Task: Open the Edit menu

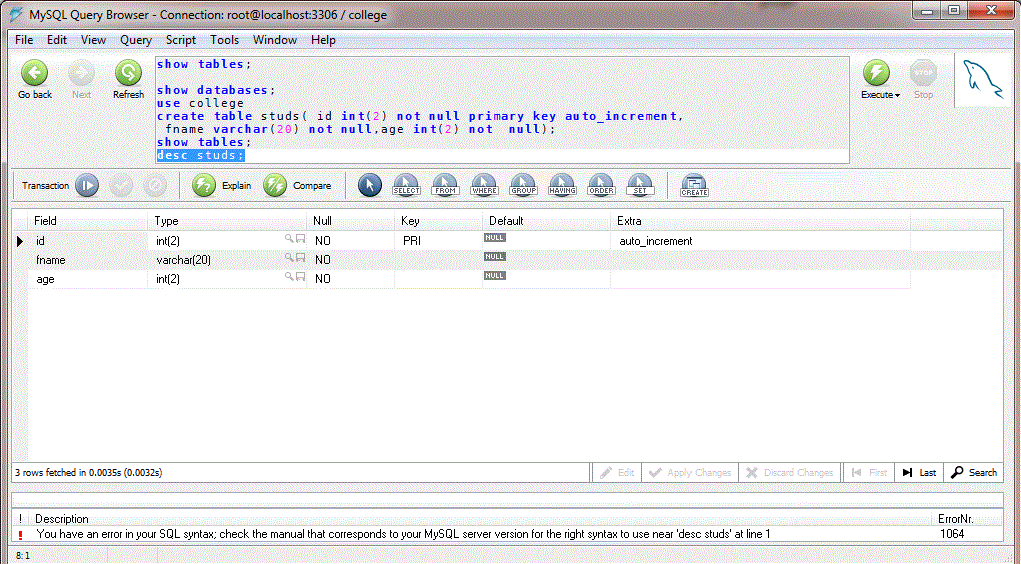Action: click(x=57, y=40)
